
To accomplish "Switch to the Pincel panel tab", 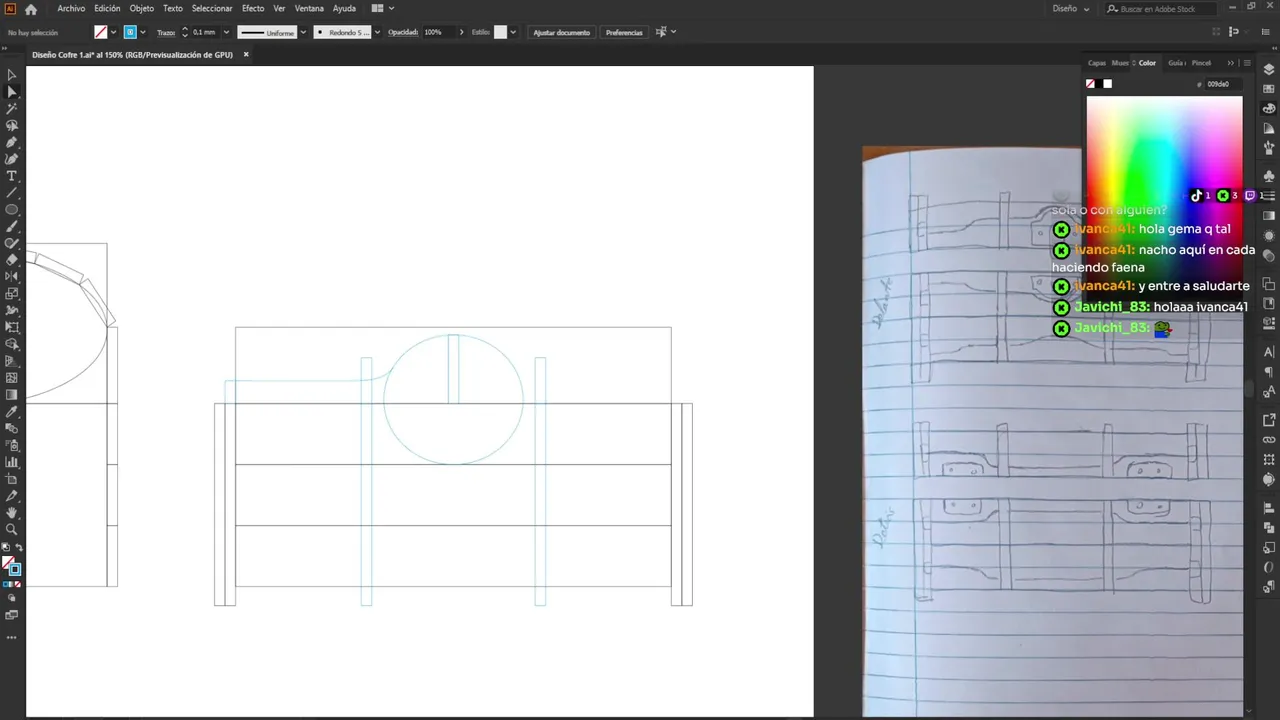I will (1201, 63).
